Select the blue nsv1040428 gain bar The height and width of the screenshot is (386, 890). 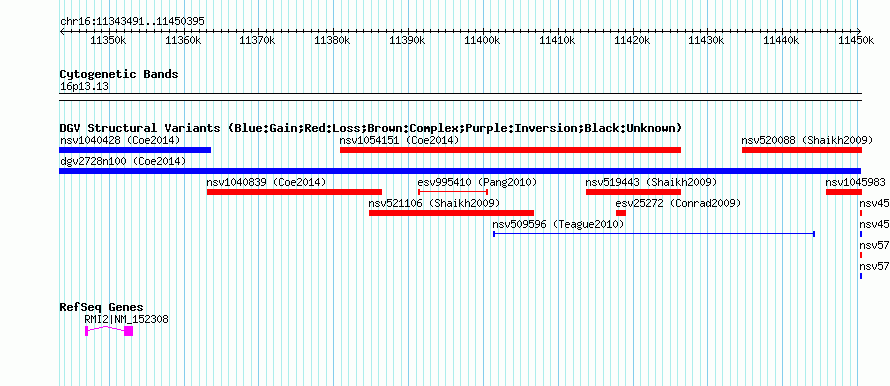point(135,150)
